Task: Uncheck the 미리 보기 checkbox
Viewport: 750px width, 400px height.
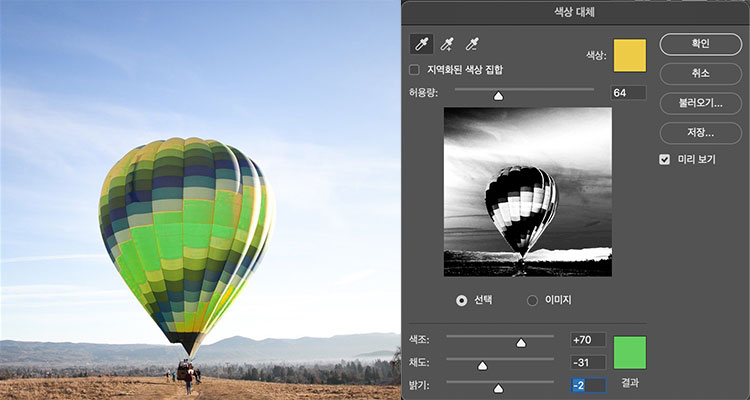Action: 664,160
